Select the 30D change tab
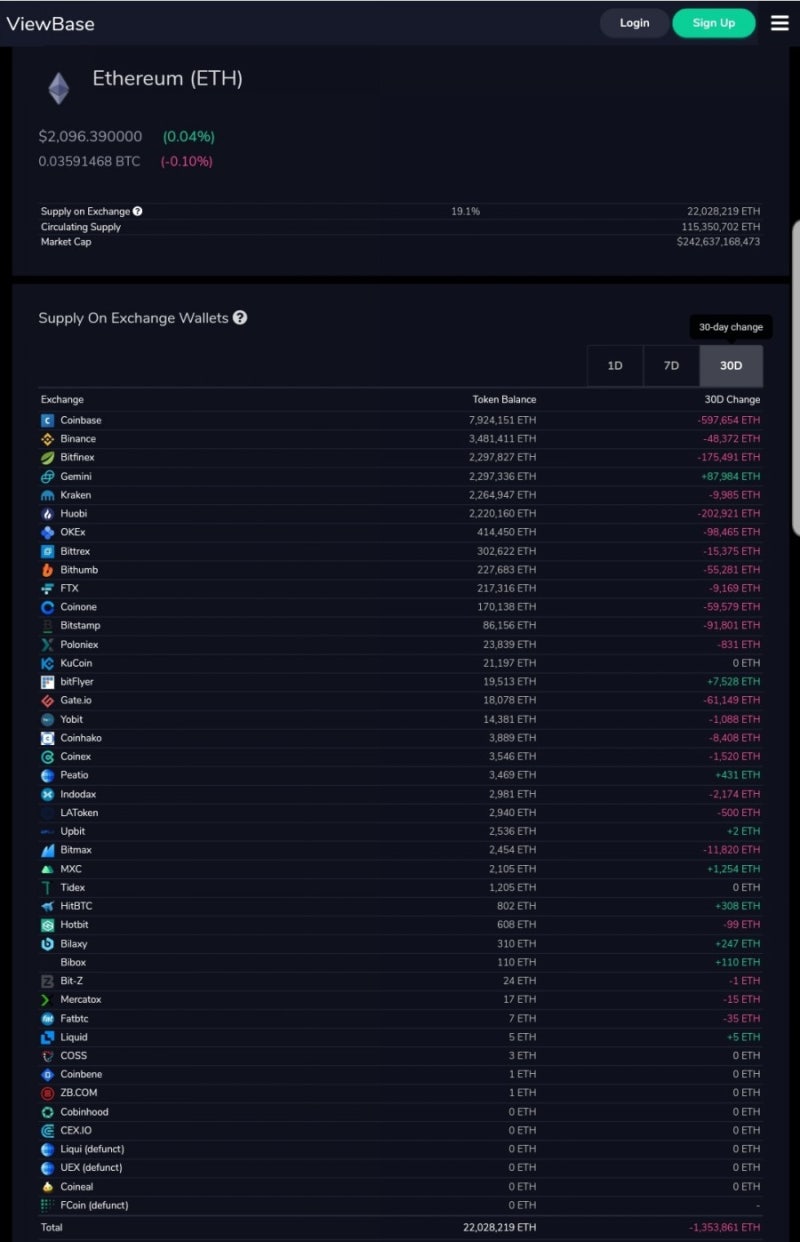The width and height of the screenshot is (800, 1242). [731, 366]
